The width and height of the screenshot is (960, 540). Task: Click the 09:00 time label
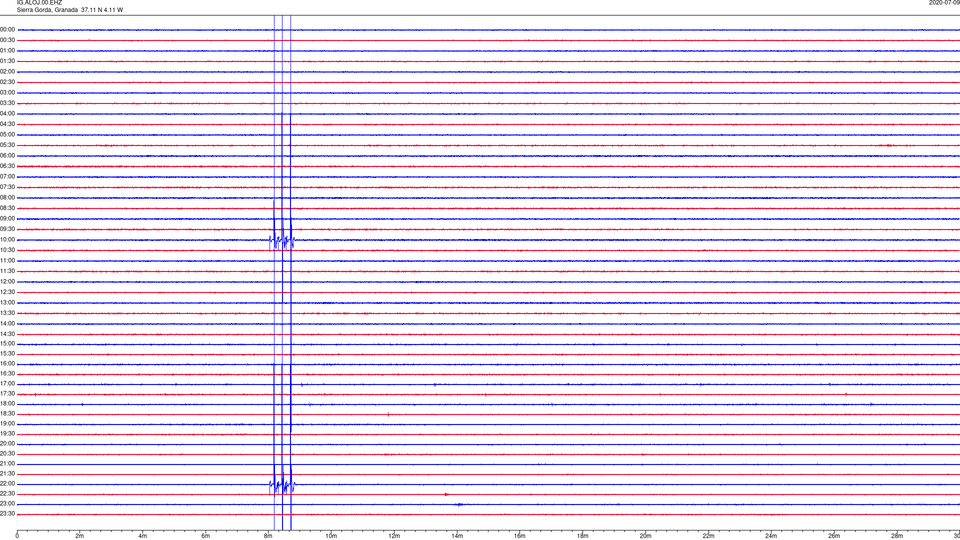point(7,219)
